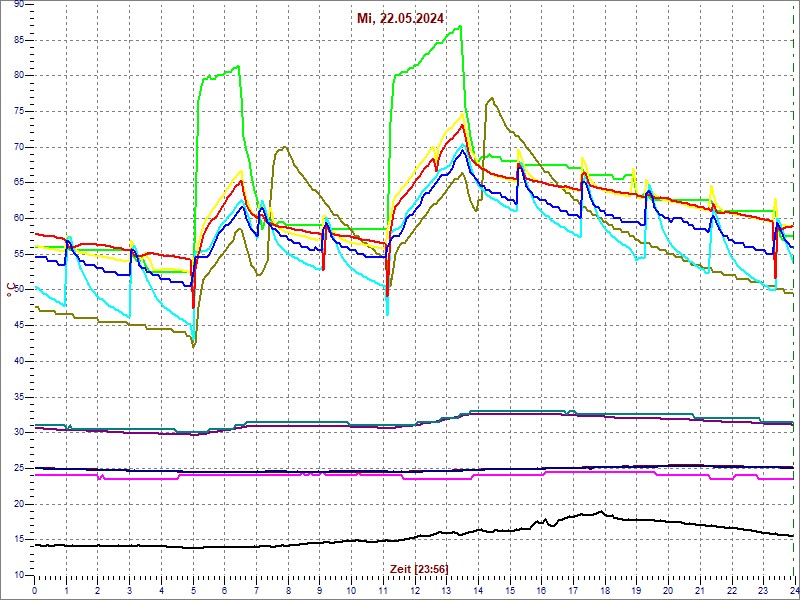Click the time-axis hour label '8'

pos(288,590)
